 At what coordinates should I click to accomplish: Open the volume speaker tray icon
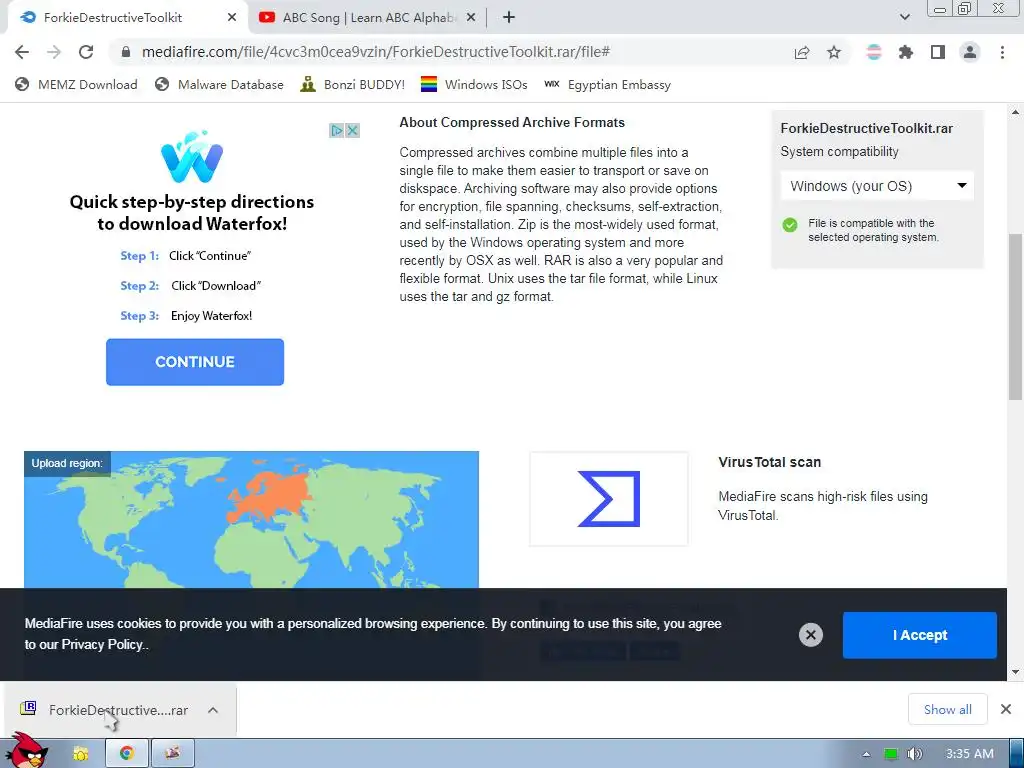click(915, 754)
